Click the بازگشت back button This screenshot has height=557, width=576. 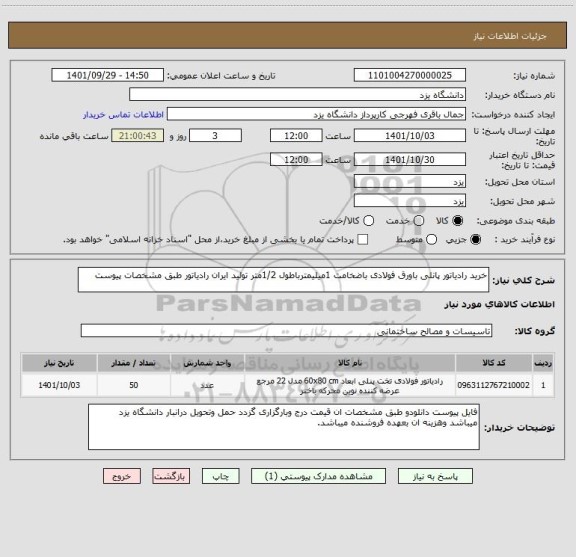(x=171, y=476)
